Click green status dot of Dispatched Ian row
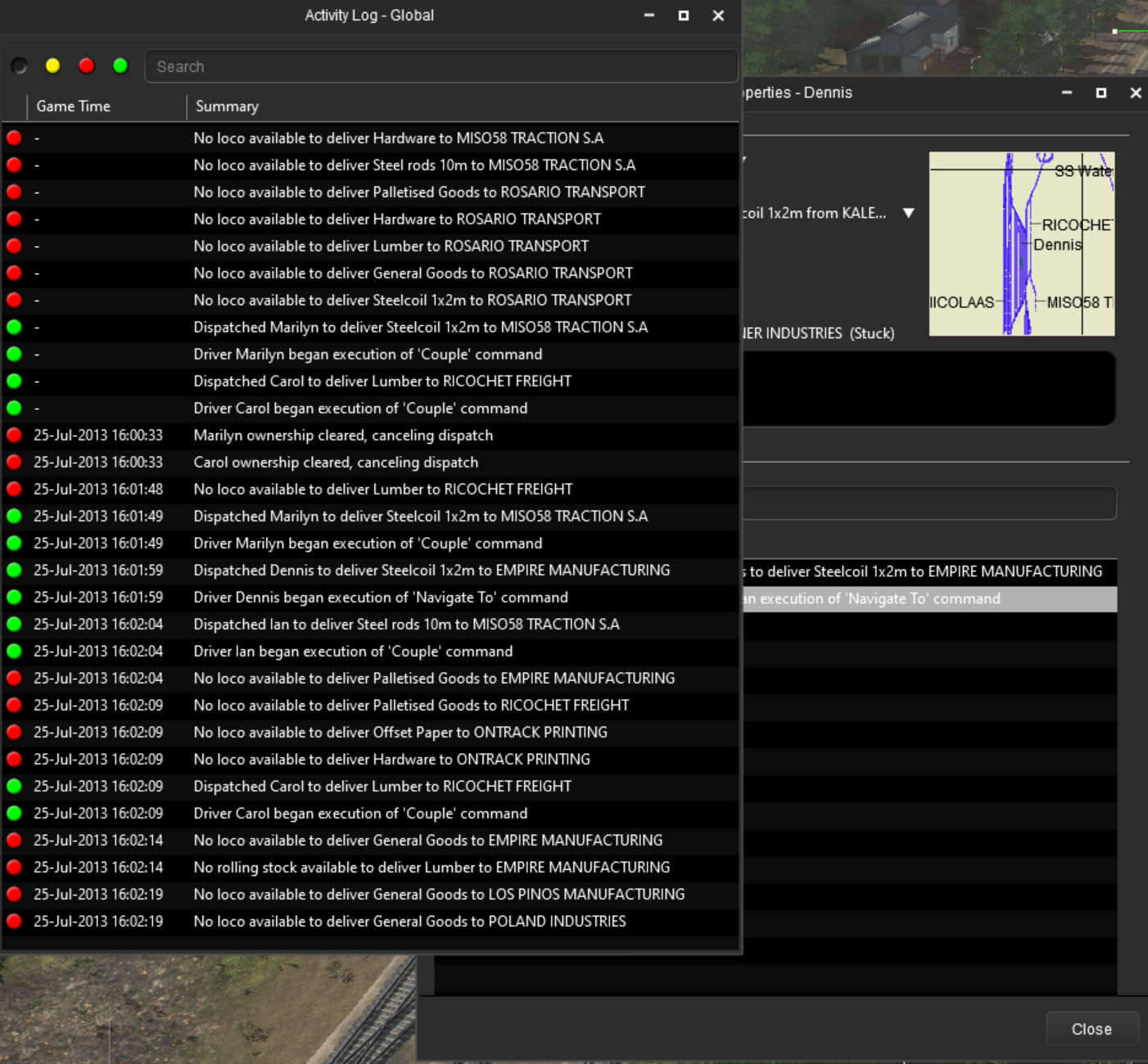This screenshot has height=1064, width=1148. point(14,624)
